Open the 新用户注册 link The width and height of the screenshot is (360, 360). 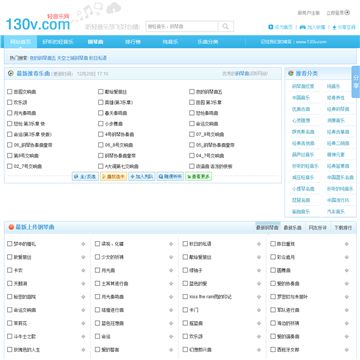click(x=309, y=13)
